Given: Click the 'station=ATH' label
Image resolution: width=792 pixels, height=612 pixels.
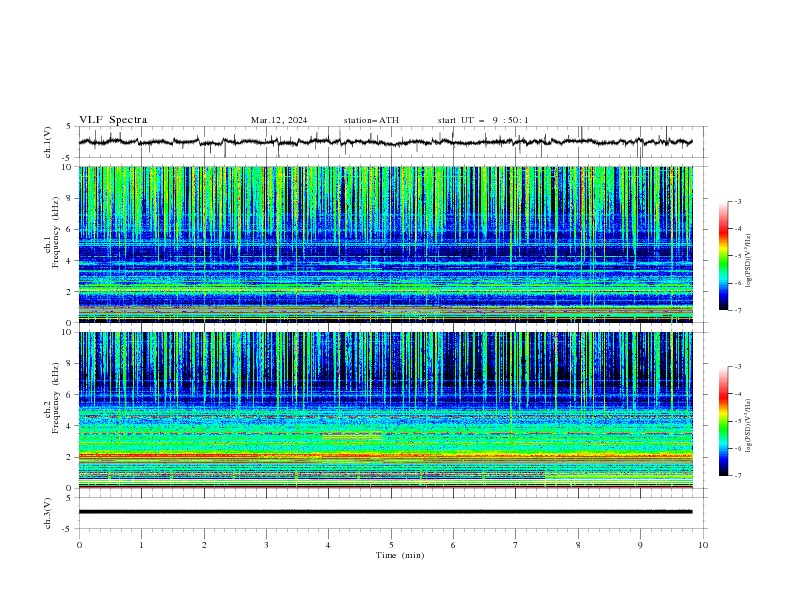Looking at the screenshot, I should [371, 120].
